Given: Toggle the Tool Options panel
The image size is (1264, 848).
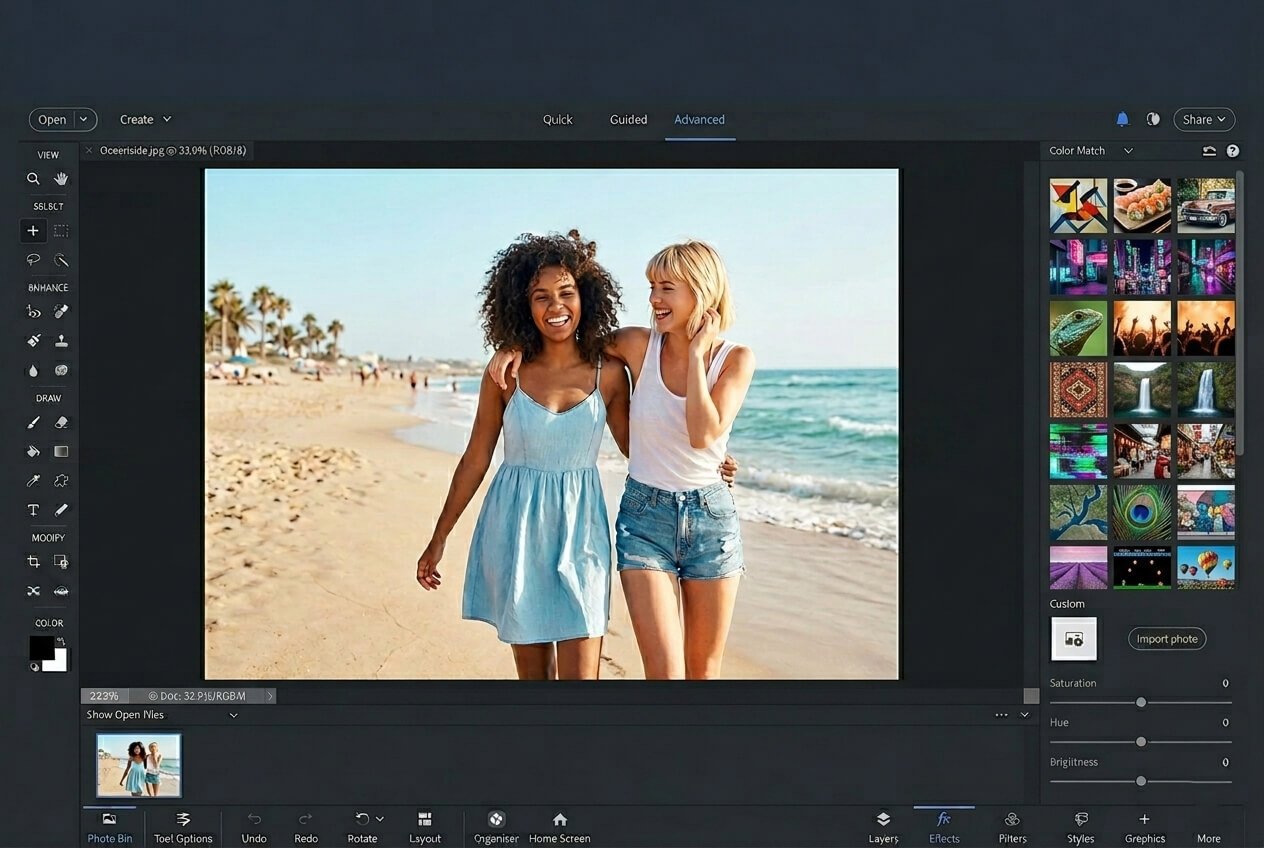Looking at the screenshot, I should (183, 828).
